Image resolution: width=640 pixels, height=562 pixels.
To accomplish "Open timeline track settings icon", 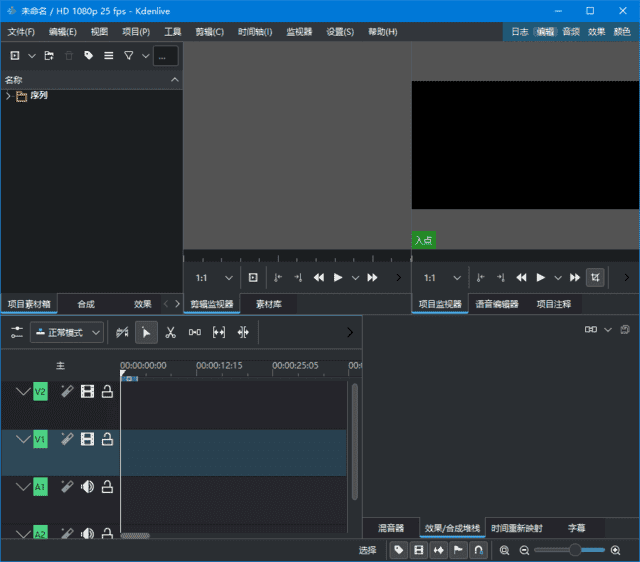I will pos(17,332).
